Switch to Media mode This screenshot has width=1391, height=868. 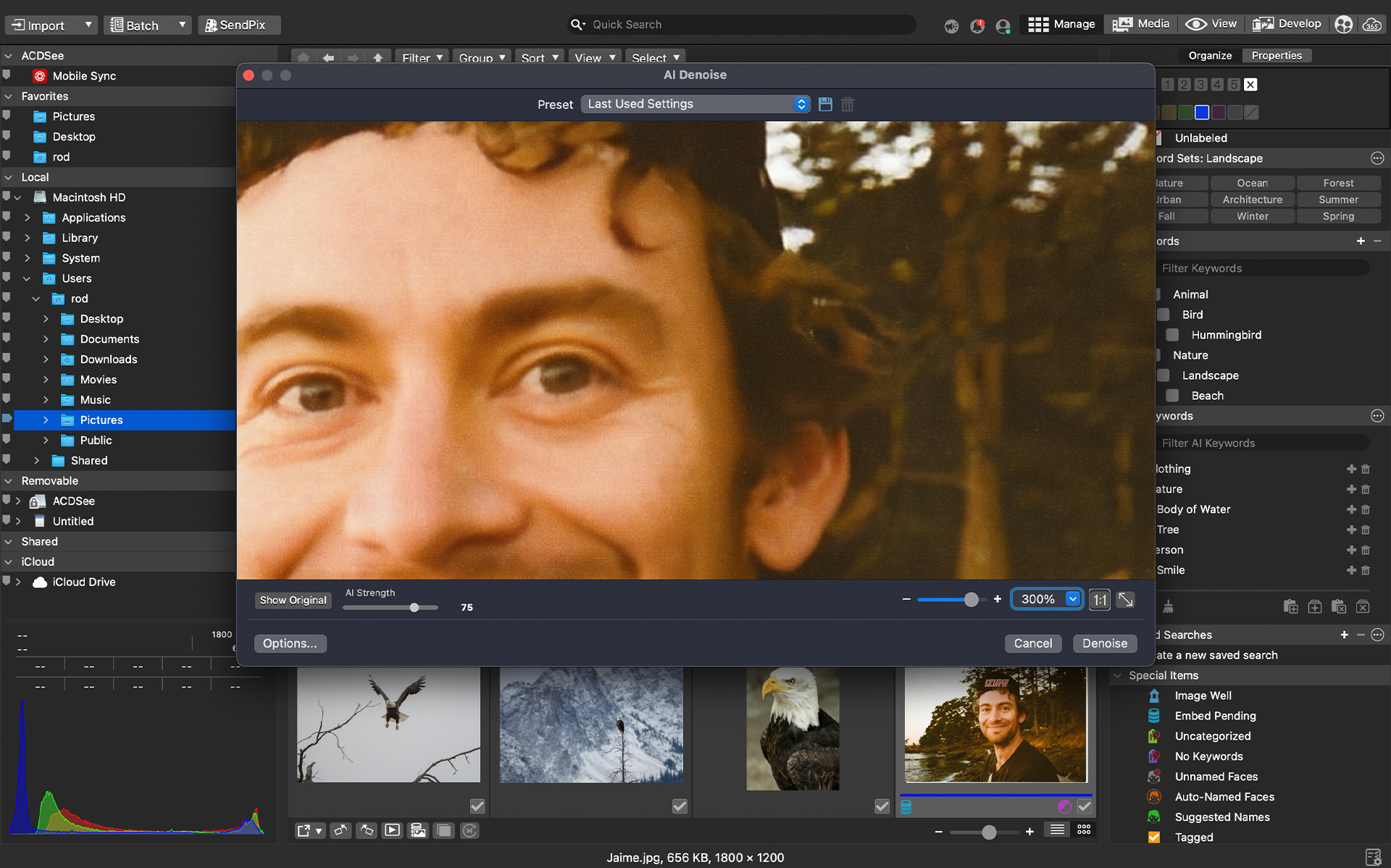coord(1141,24)
